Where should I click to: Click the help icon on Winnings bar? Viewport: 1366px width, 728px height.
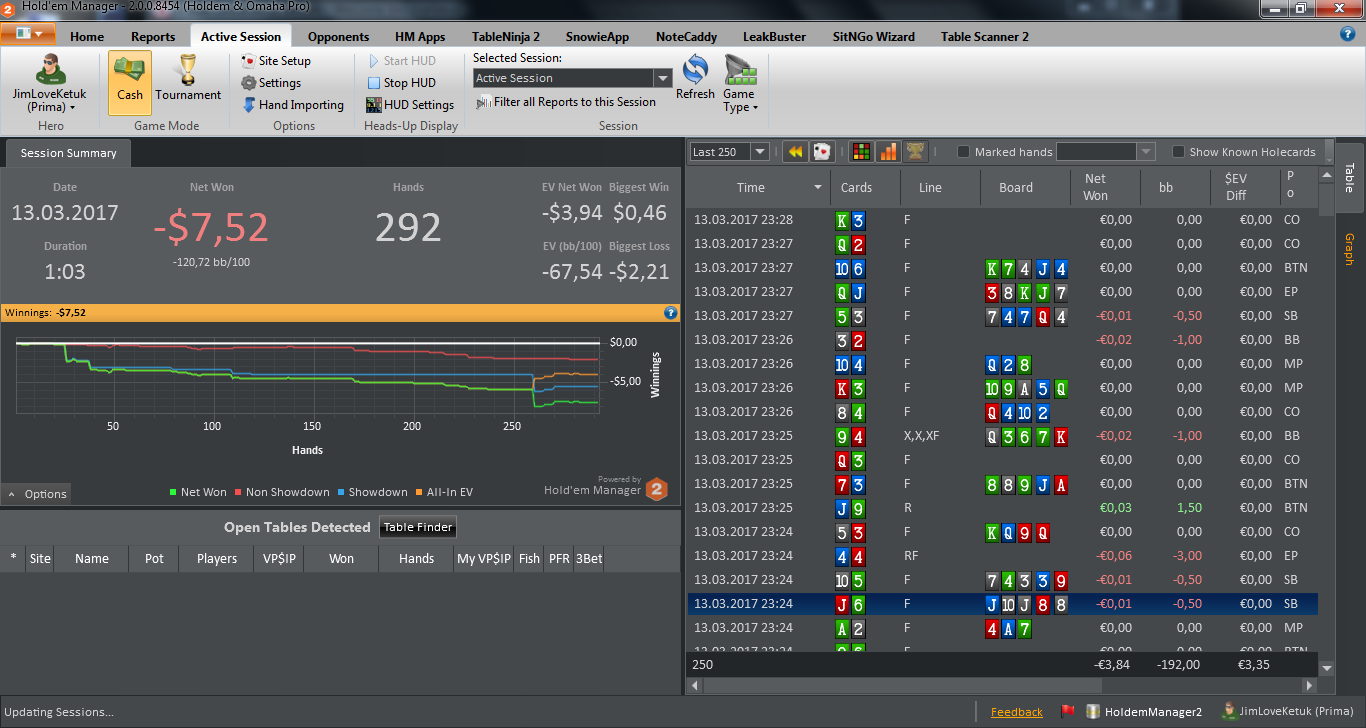(671, 313)
